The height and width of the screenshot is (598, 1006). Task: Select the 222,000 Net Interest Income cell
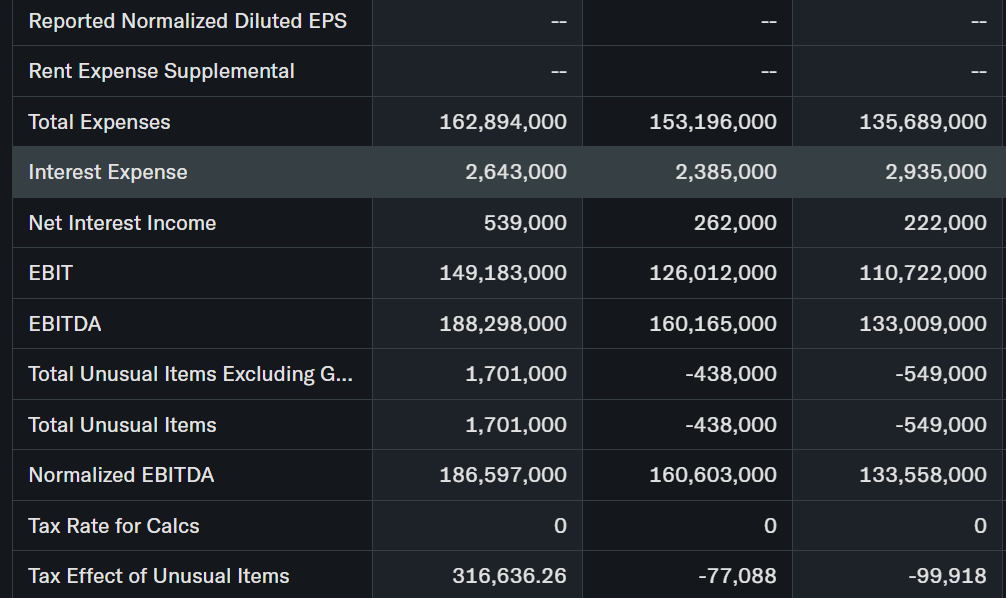(945, 223)
